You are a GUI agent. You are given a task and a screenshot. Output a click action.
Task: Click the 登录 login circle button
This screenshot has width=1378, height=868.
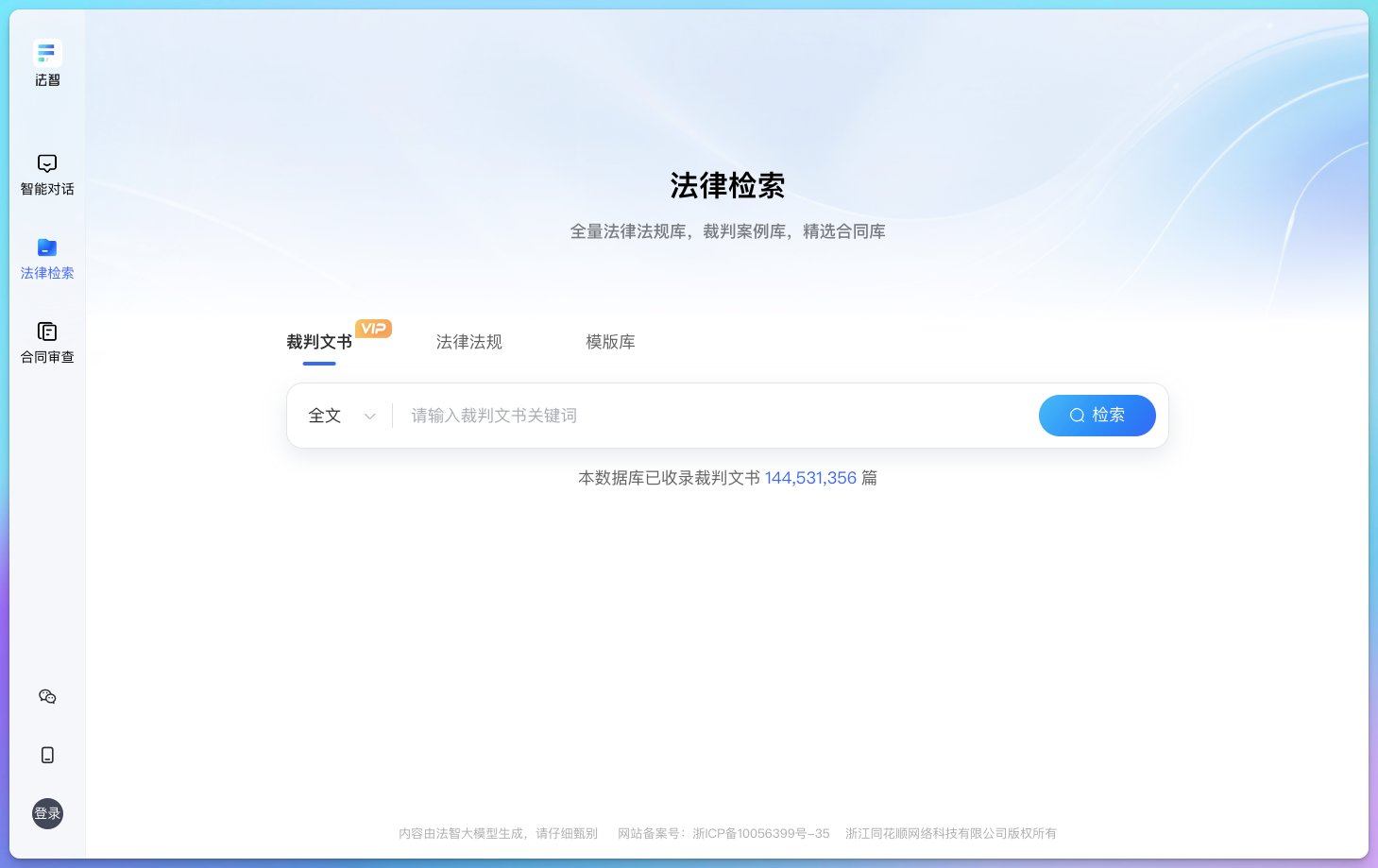tap(46, 813)
